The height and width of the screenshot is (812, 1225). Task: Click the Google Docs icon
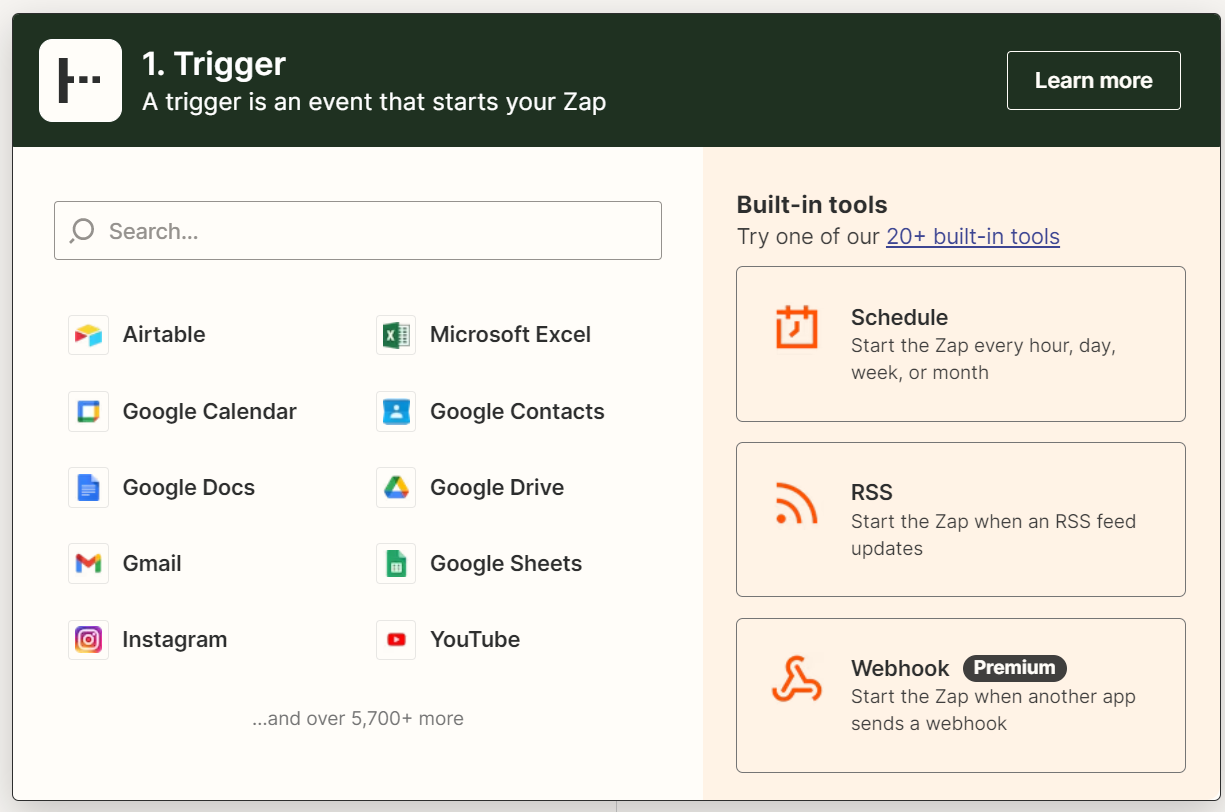coord(88,488)
